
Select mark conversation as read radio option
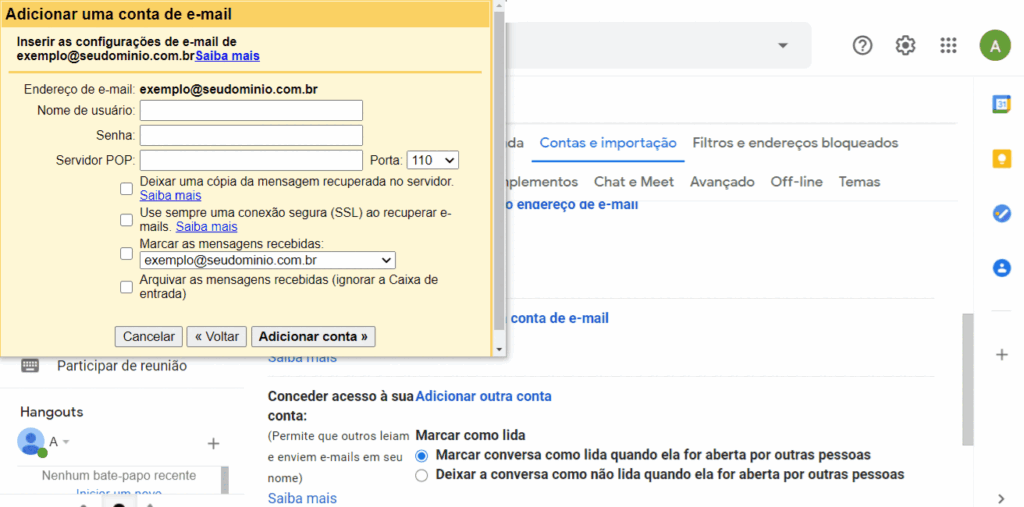pos(421,455)
